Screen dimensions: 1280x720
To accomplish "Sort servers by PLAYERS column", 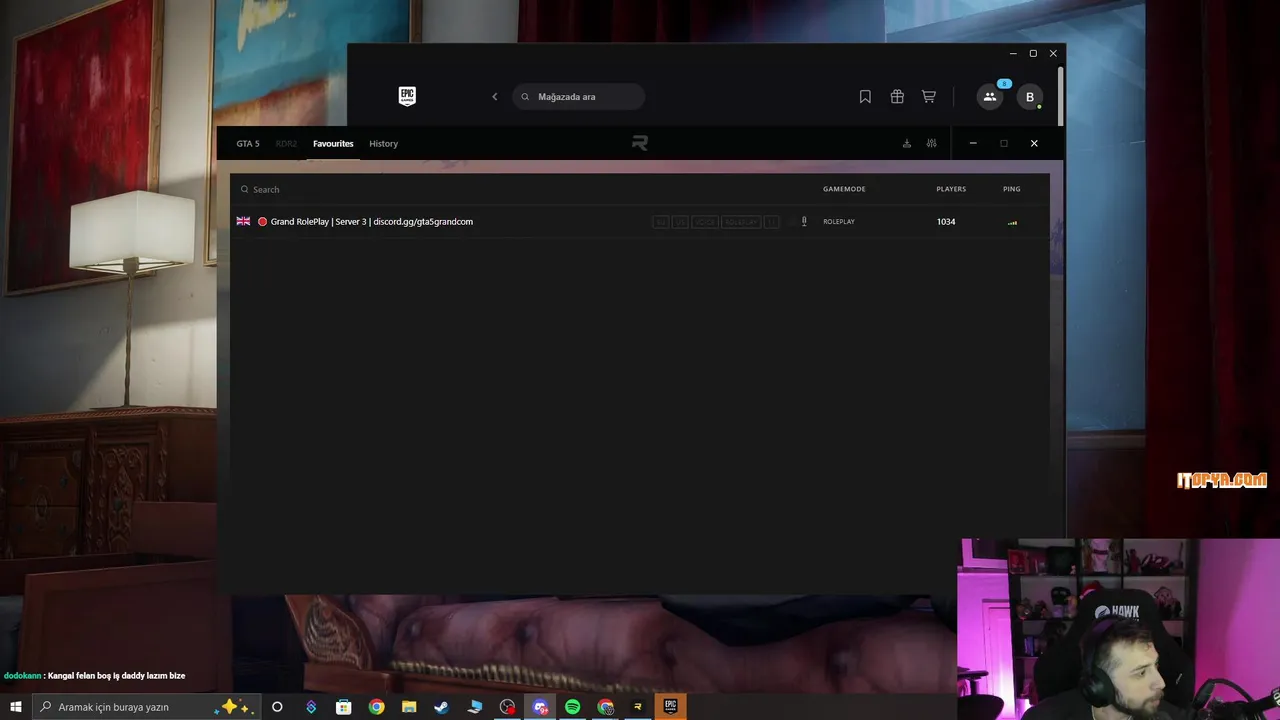I will point(951,189).
